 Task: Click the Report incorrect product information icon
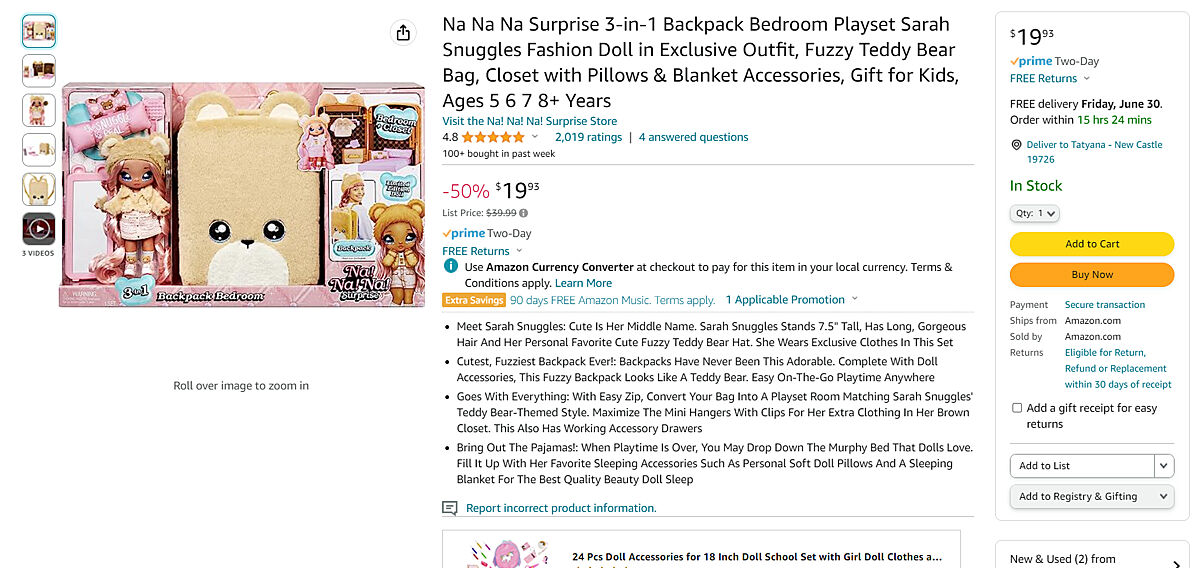coord(450,508)
